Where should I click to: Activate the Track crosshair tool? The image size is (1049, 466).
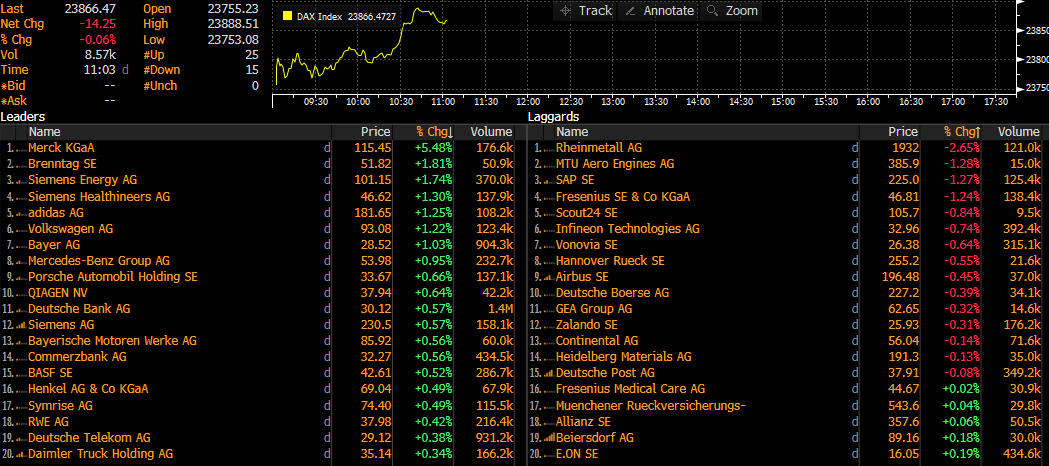point(586,11)
